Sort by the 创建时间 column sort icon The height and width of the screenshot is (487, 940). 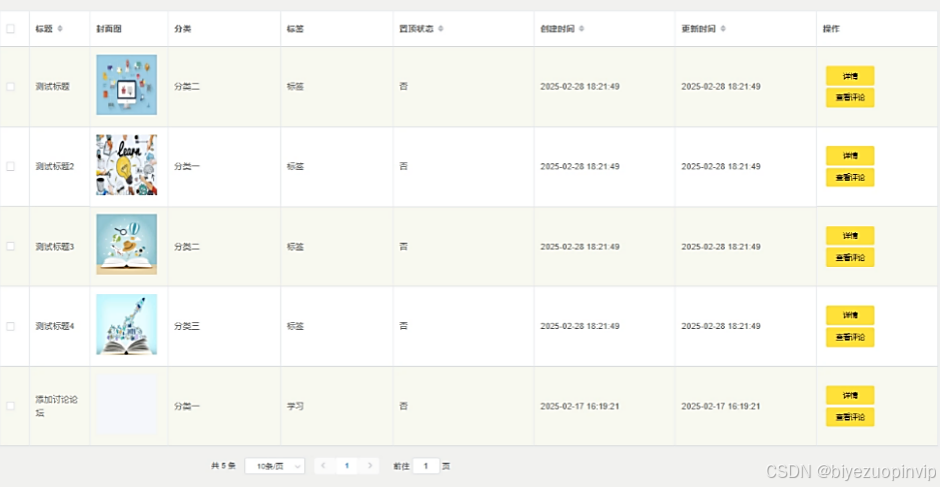tap(582, 29)
